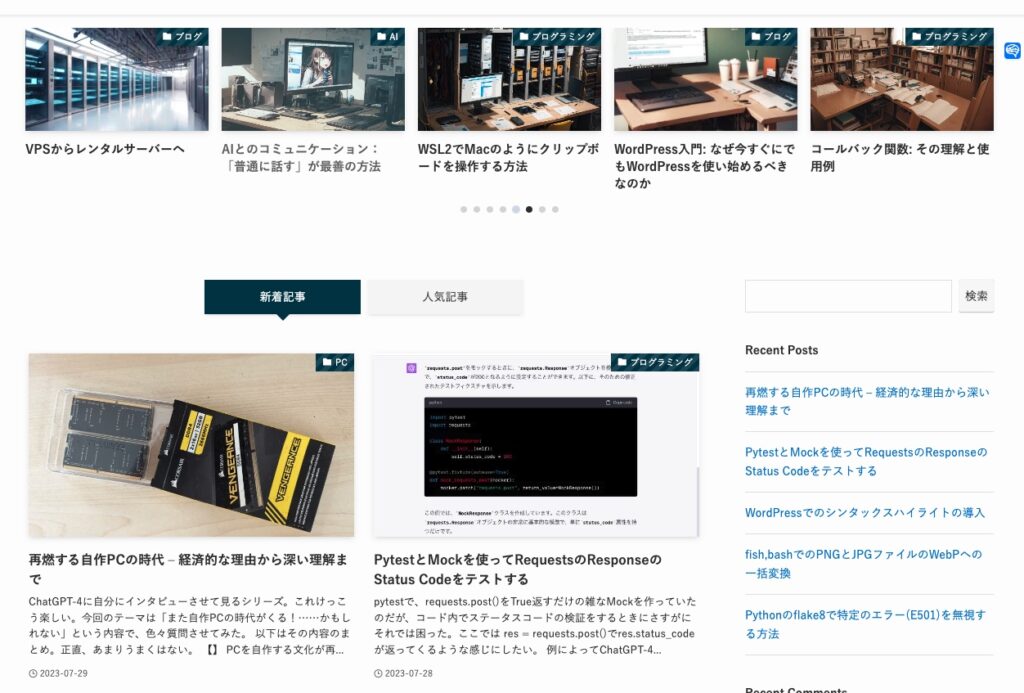Click the blue extension icon at right edge
Viewport: 1024px width, 693px height.
pos(1012,51)
